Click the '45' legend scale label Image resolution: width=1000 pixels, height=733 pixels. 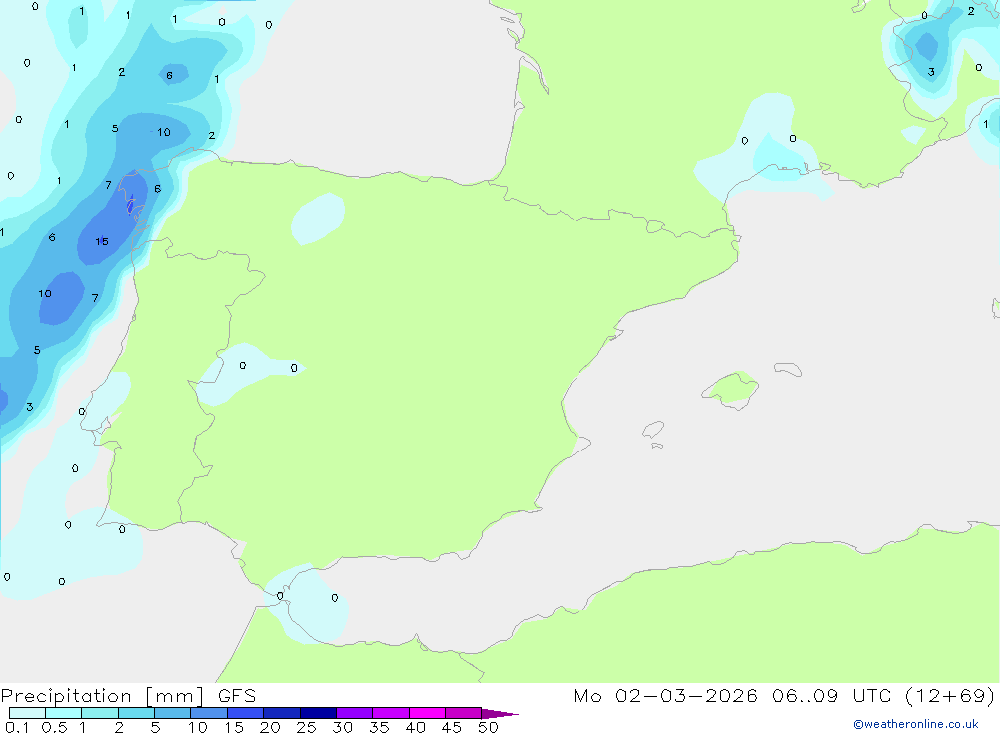[x=452, y=727]
